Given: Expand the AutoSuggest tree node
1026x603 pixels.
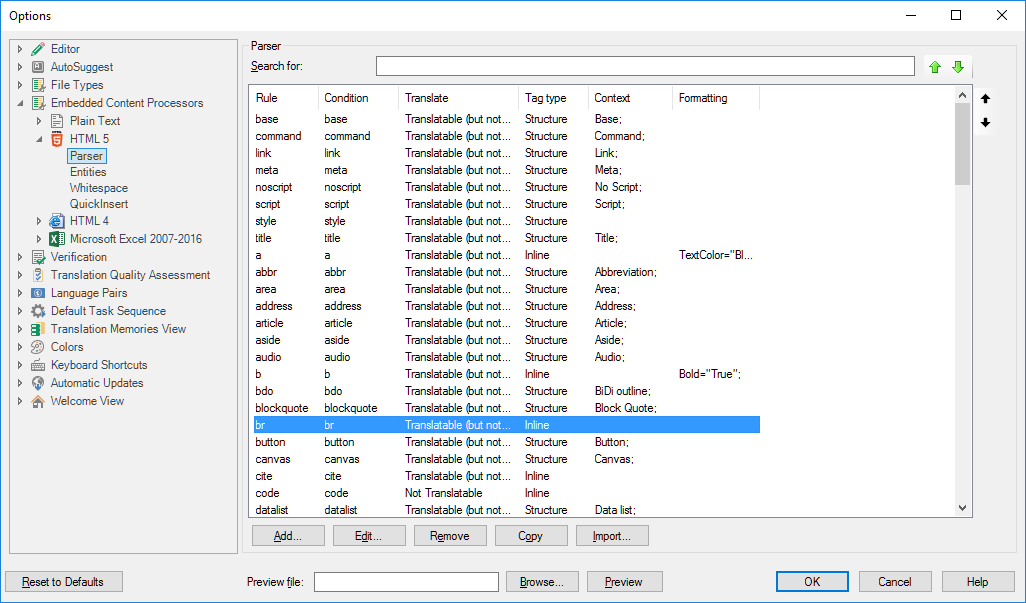Looking at the screenshot, I should [x=20, y=67].
